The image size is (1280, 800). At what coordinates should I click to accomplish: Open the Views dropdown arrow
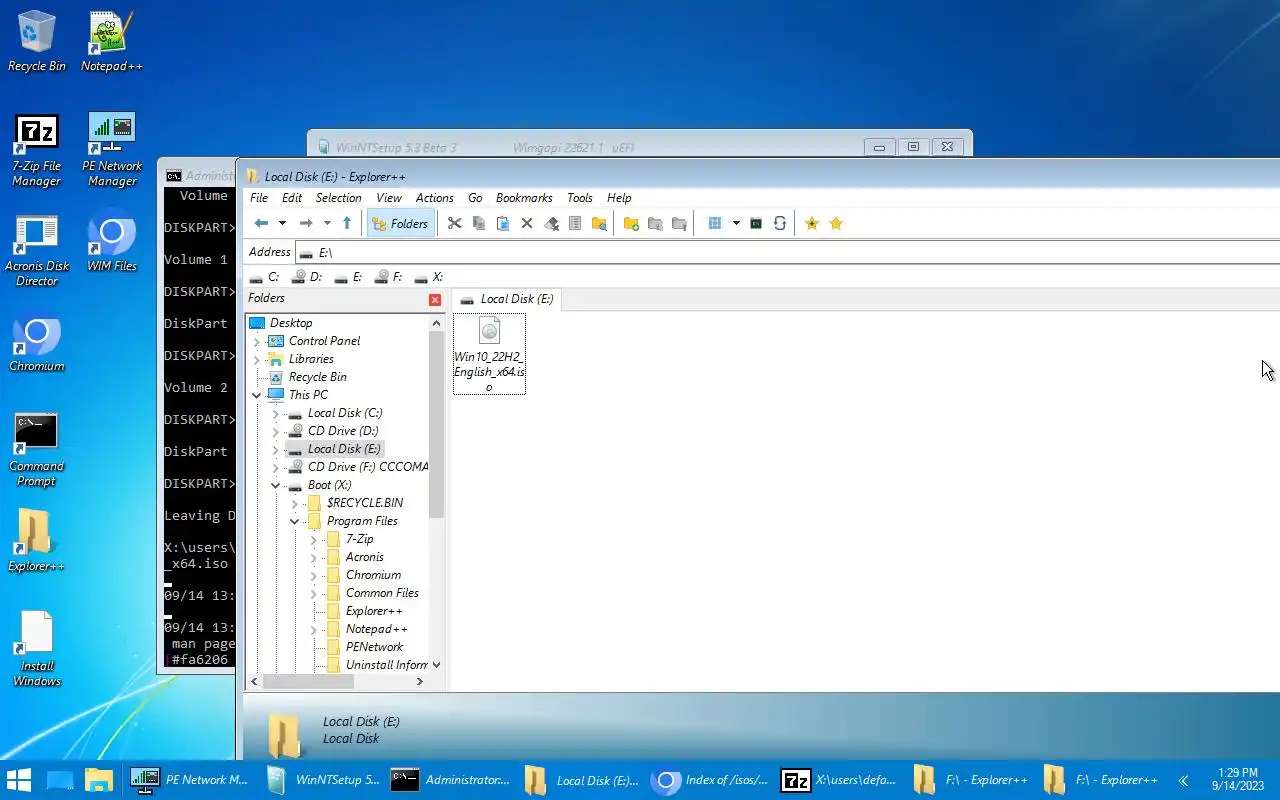736,224
